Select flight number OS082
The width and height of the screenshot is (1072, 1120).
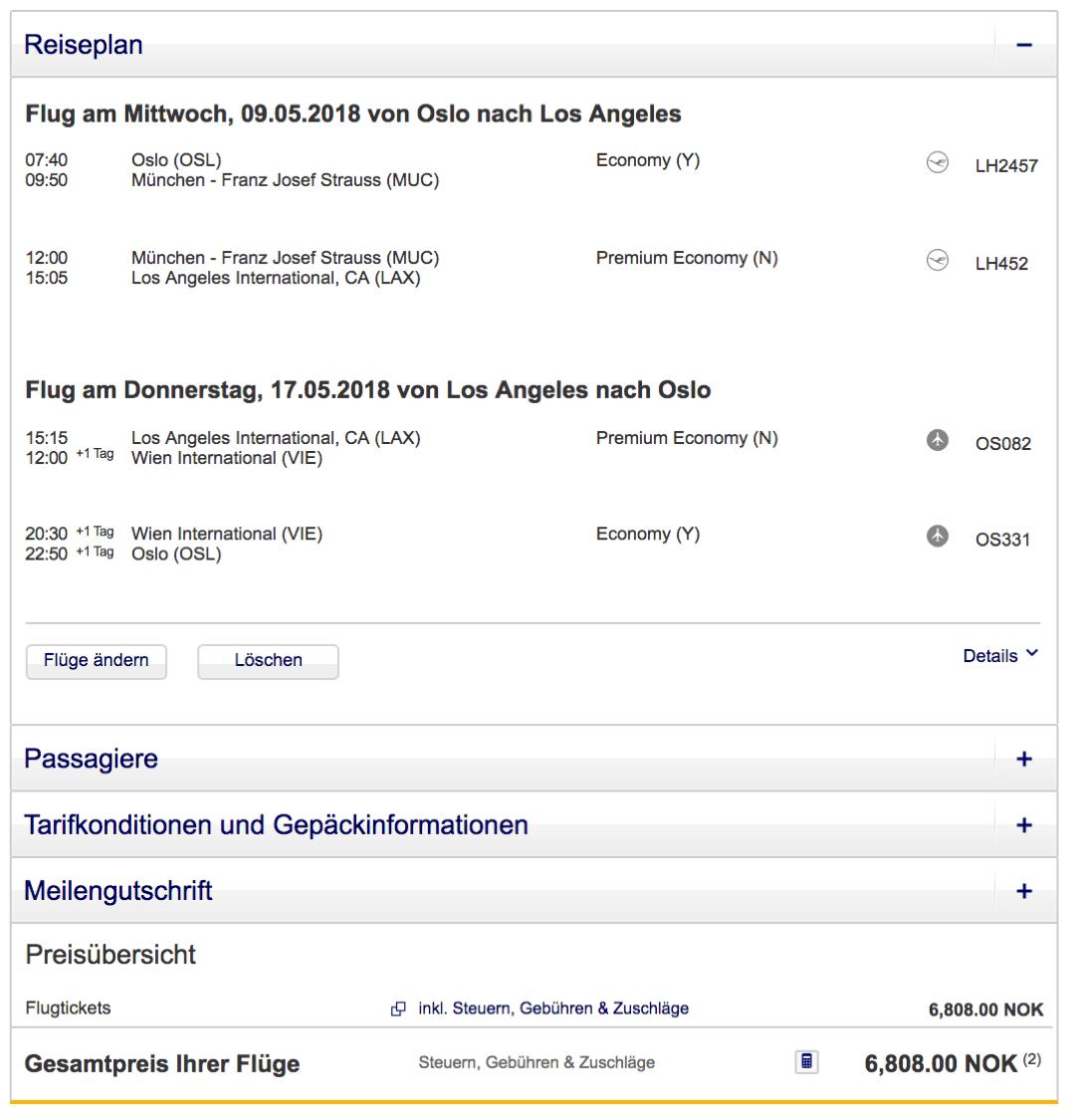1002,444
